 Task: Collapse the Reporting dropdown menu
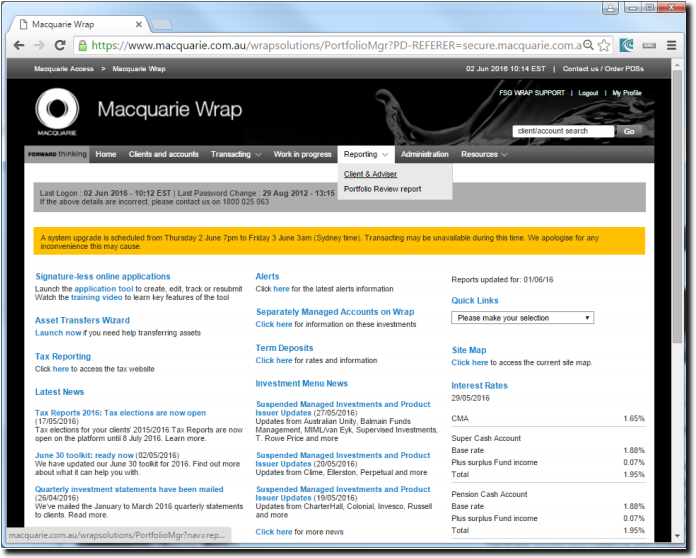pos(366,154)
